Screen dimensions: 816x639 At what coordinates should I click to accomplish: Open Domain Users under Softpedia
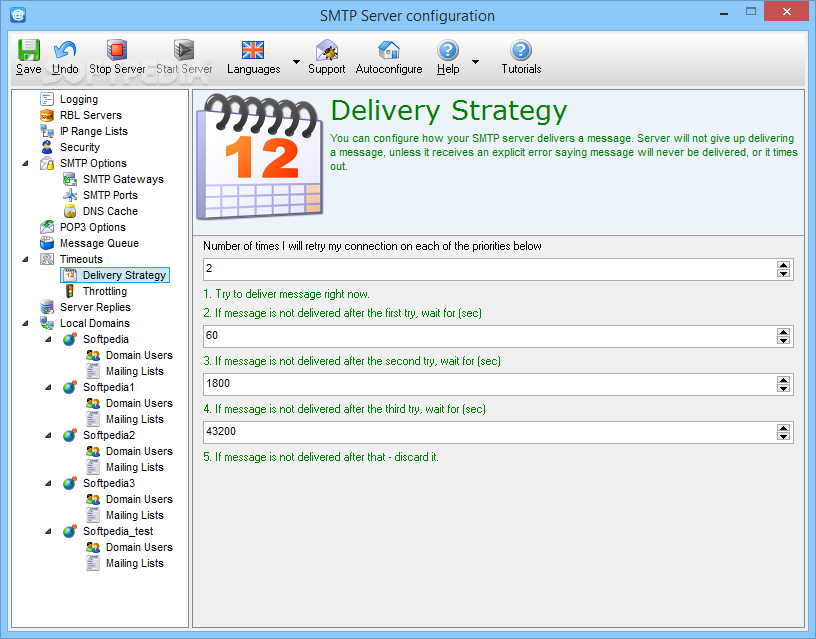point(139,355)
